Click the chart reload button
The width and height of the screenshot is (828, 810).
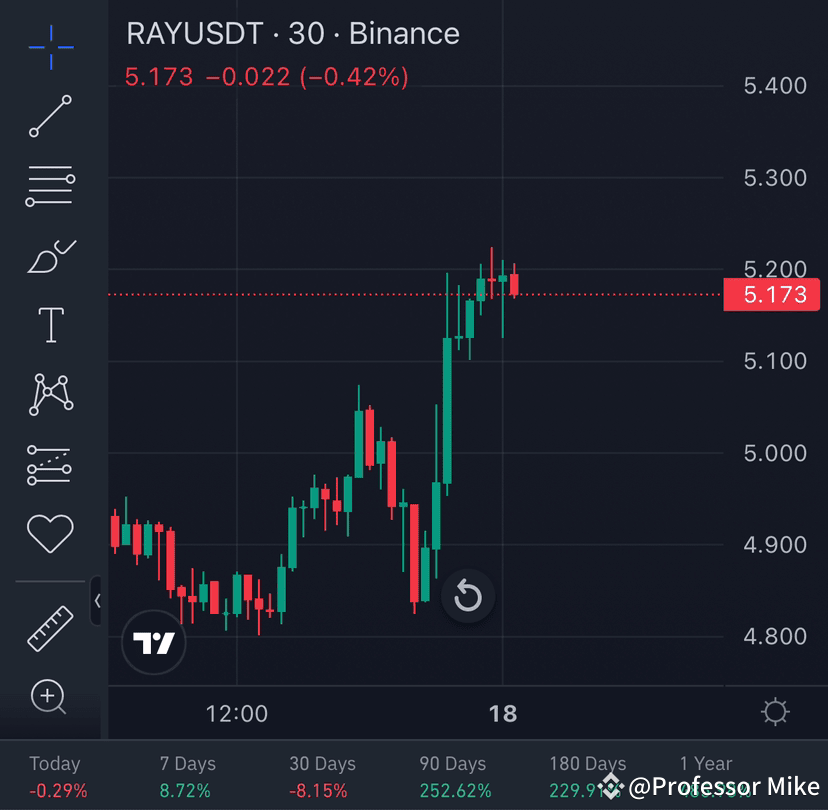467,596
